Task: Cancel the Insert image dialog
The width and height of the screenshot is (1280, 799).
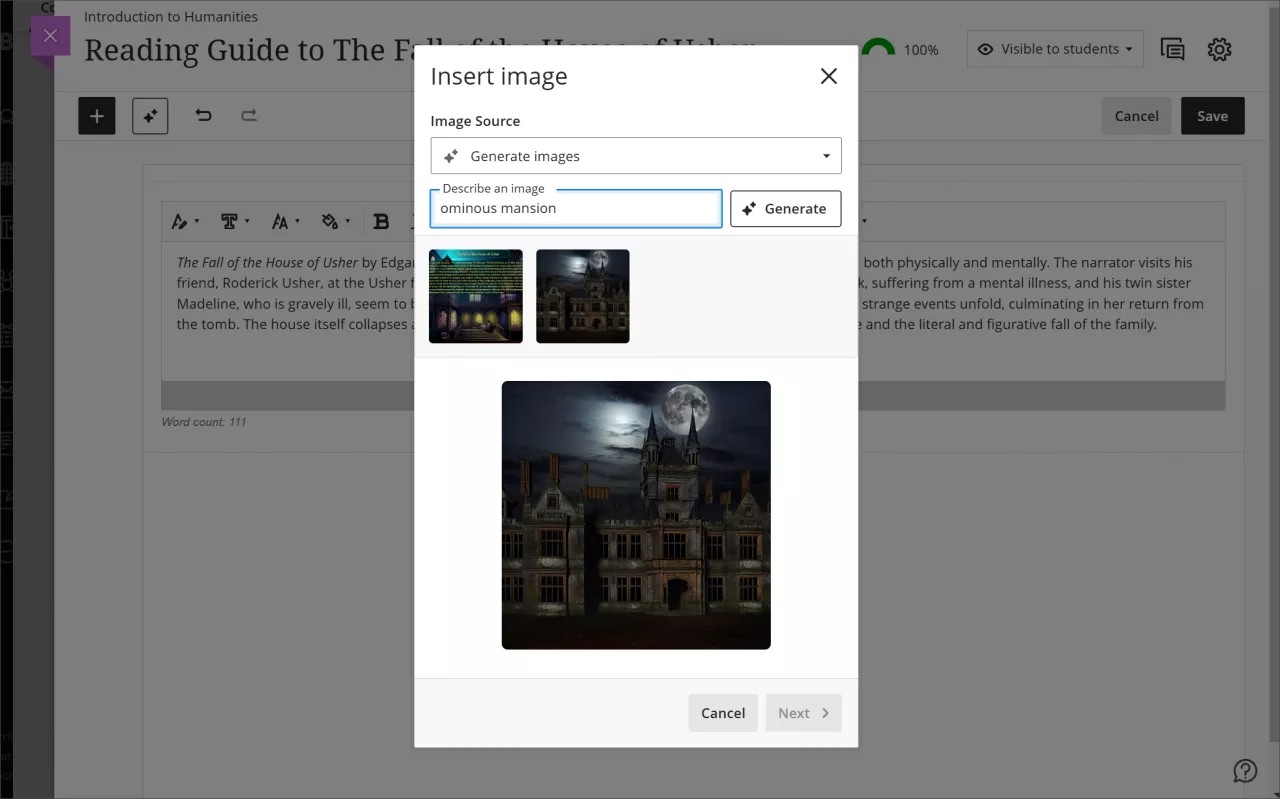Action: (722, 712)
